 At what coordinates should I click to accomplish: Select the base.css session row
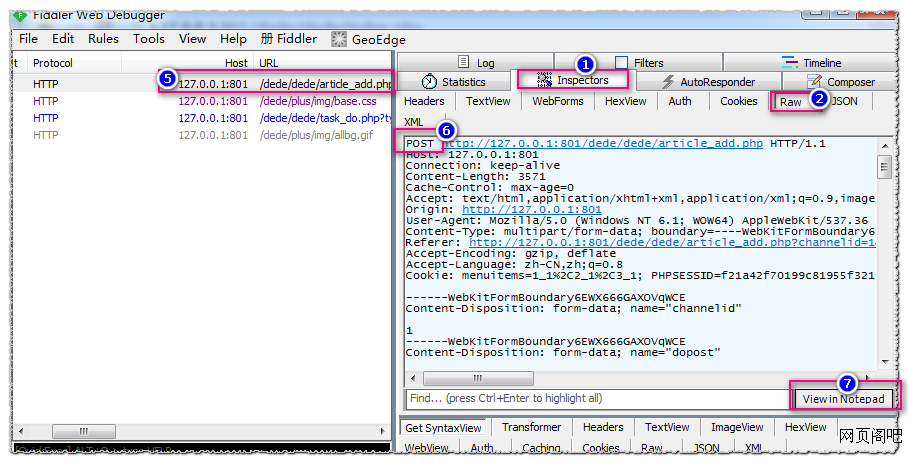[x=202, y=101]
